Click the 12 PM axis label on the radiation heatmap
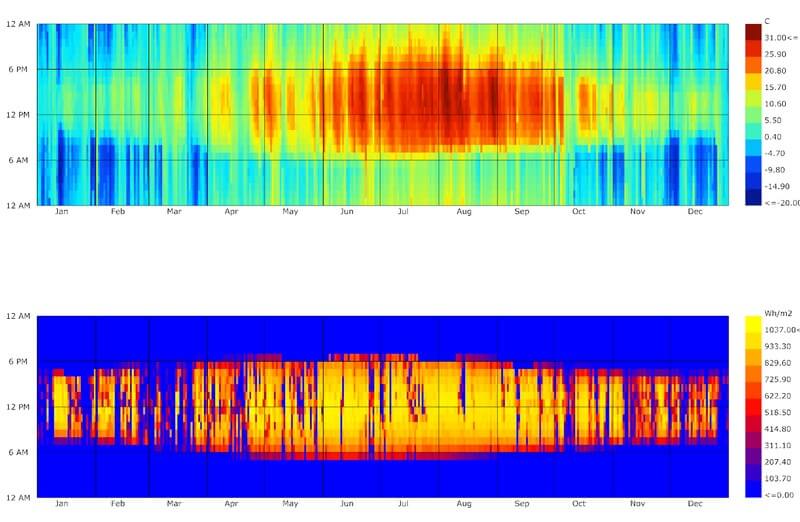This screenshot has height=522, width=800. pyautogui.click(x=20, y=407)
